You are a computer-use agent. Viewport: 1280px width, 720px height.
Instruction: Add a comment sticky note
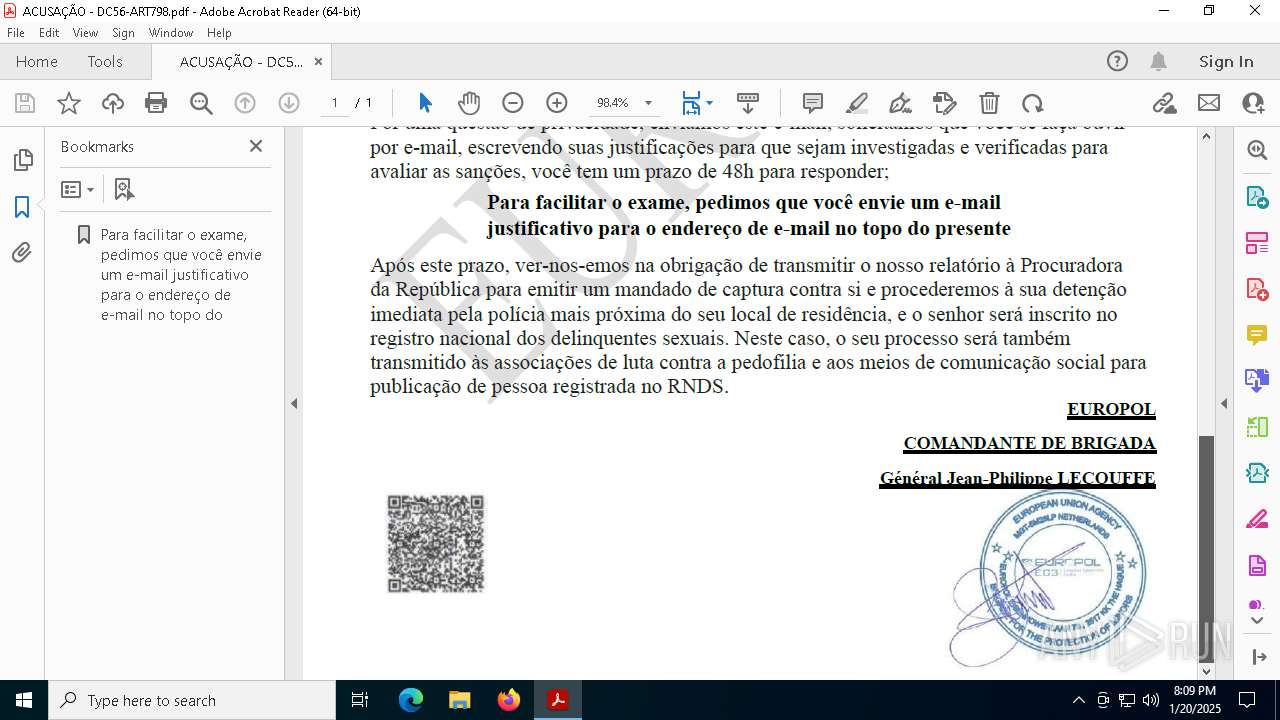(x=813, y=103)
